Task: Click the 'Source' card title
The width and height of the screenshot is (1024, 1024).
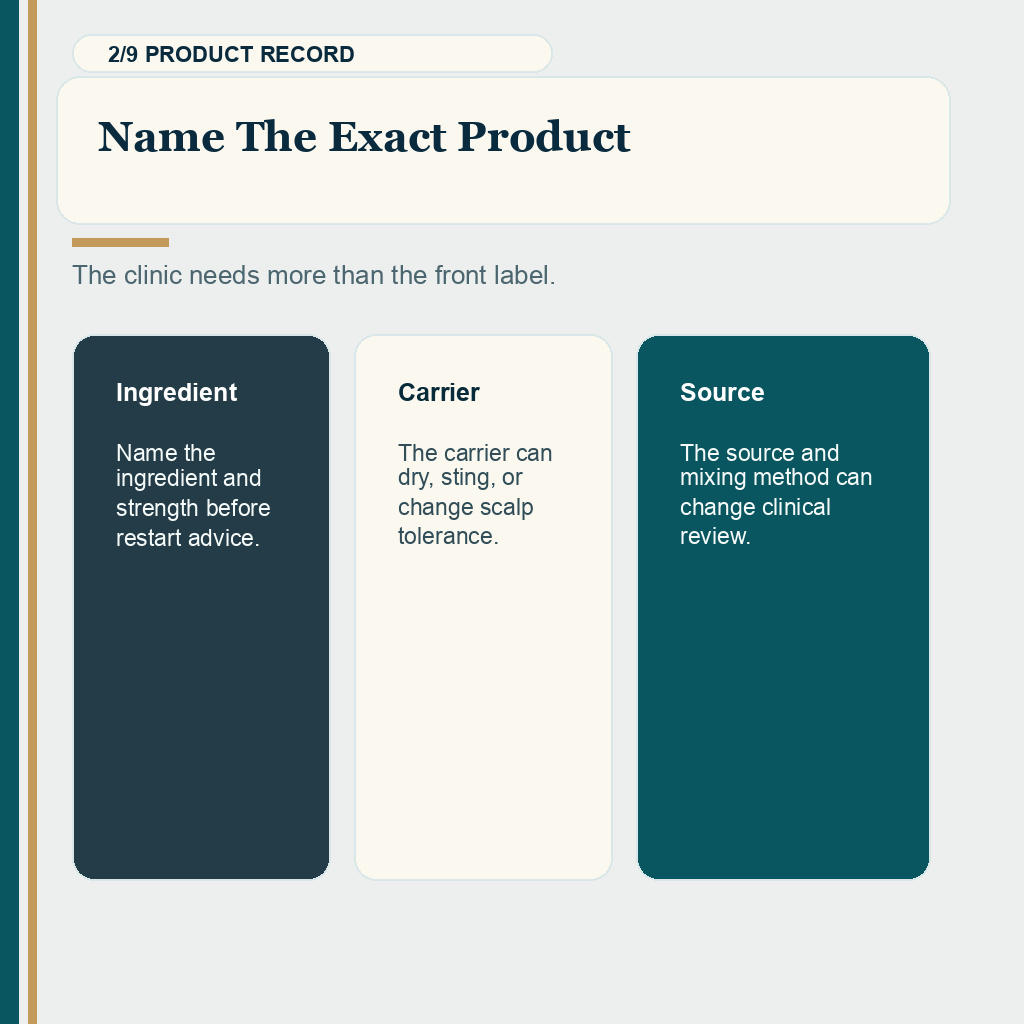Action: 722,392
